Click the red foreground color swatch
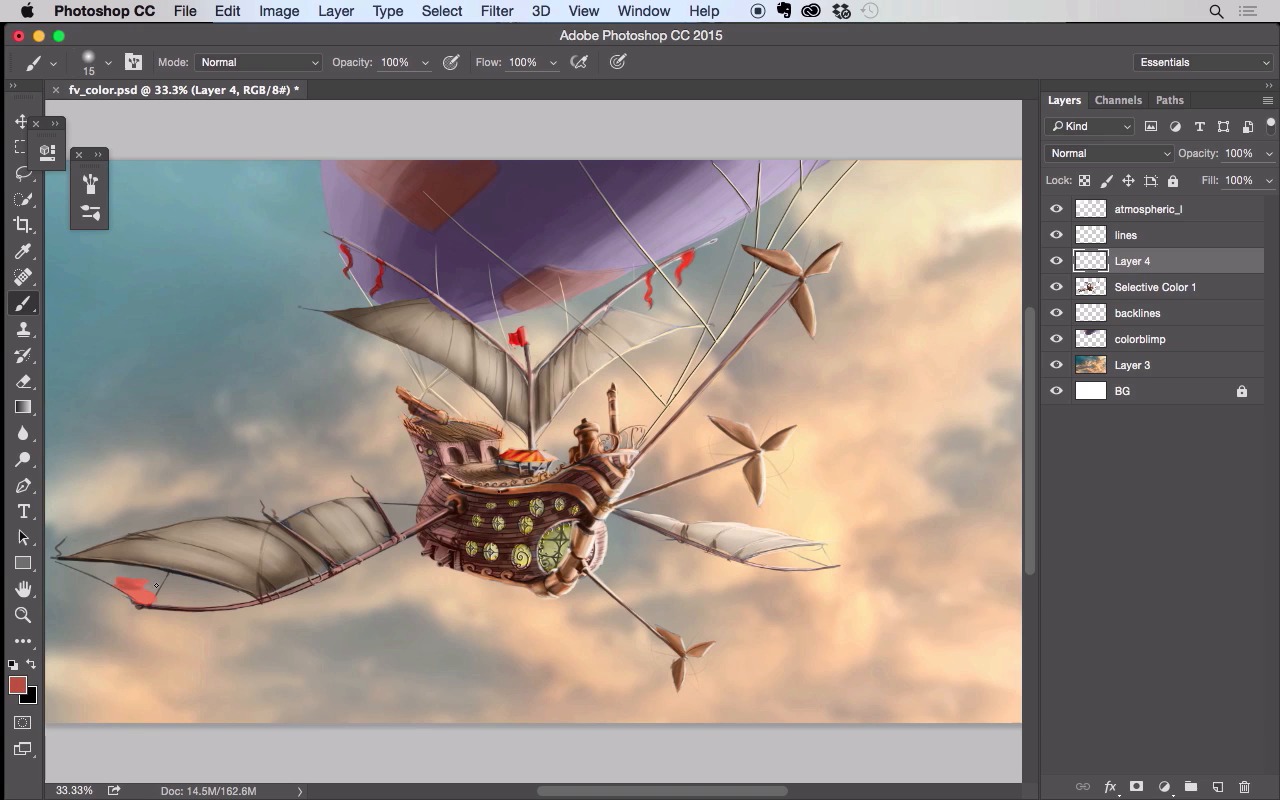 (x=17, y=685)
